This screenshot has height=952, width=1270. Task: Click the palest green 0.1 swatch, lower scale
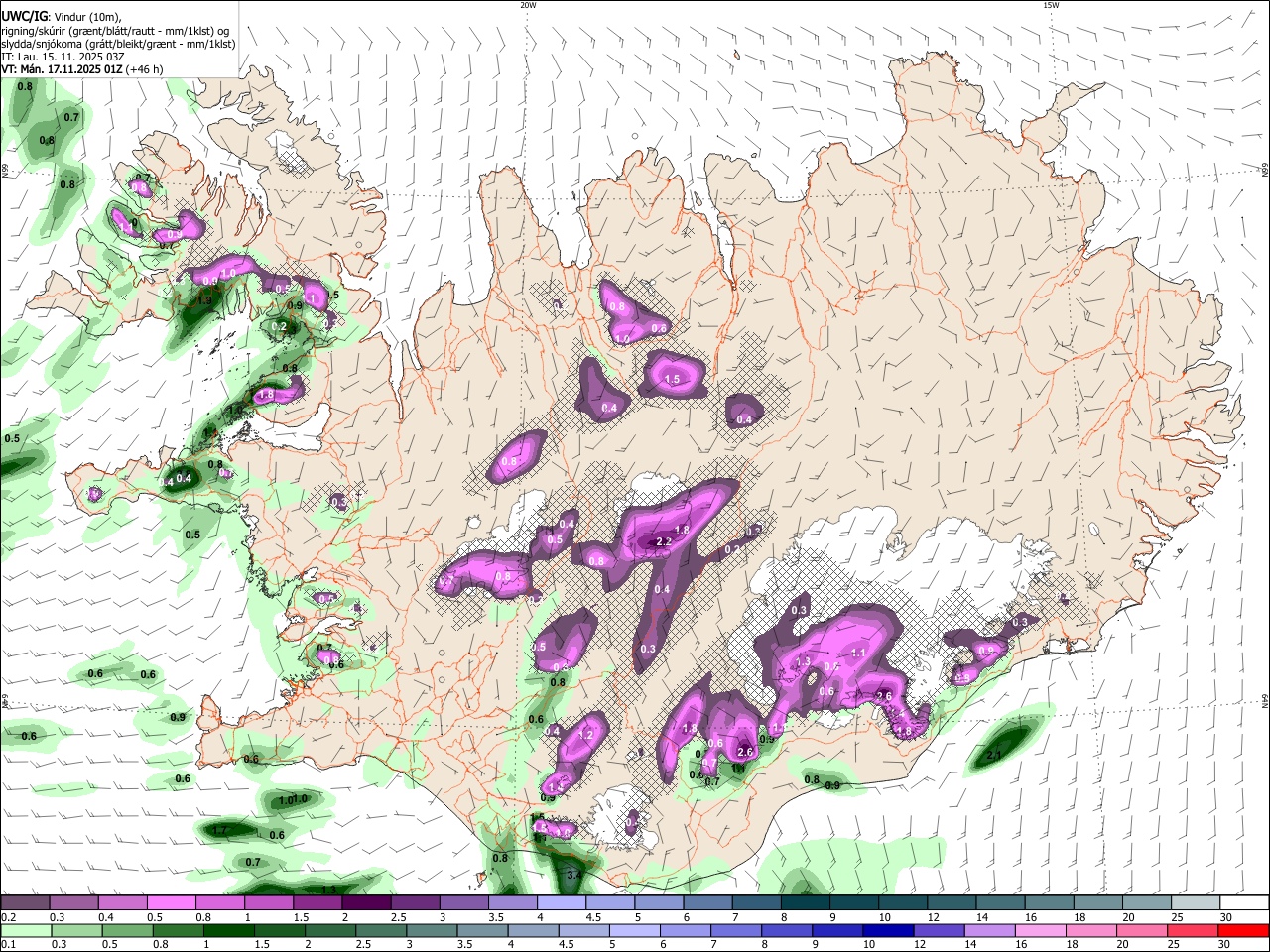pyautogui.click(x=25, y=930)
